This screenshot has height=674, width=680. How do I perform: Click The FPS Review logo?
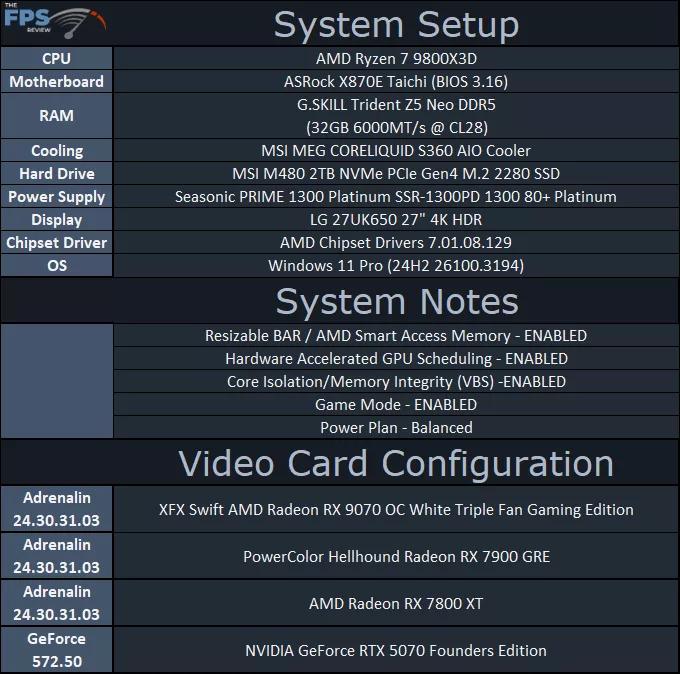(x=55, y=21)
